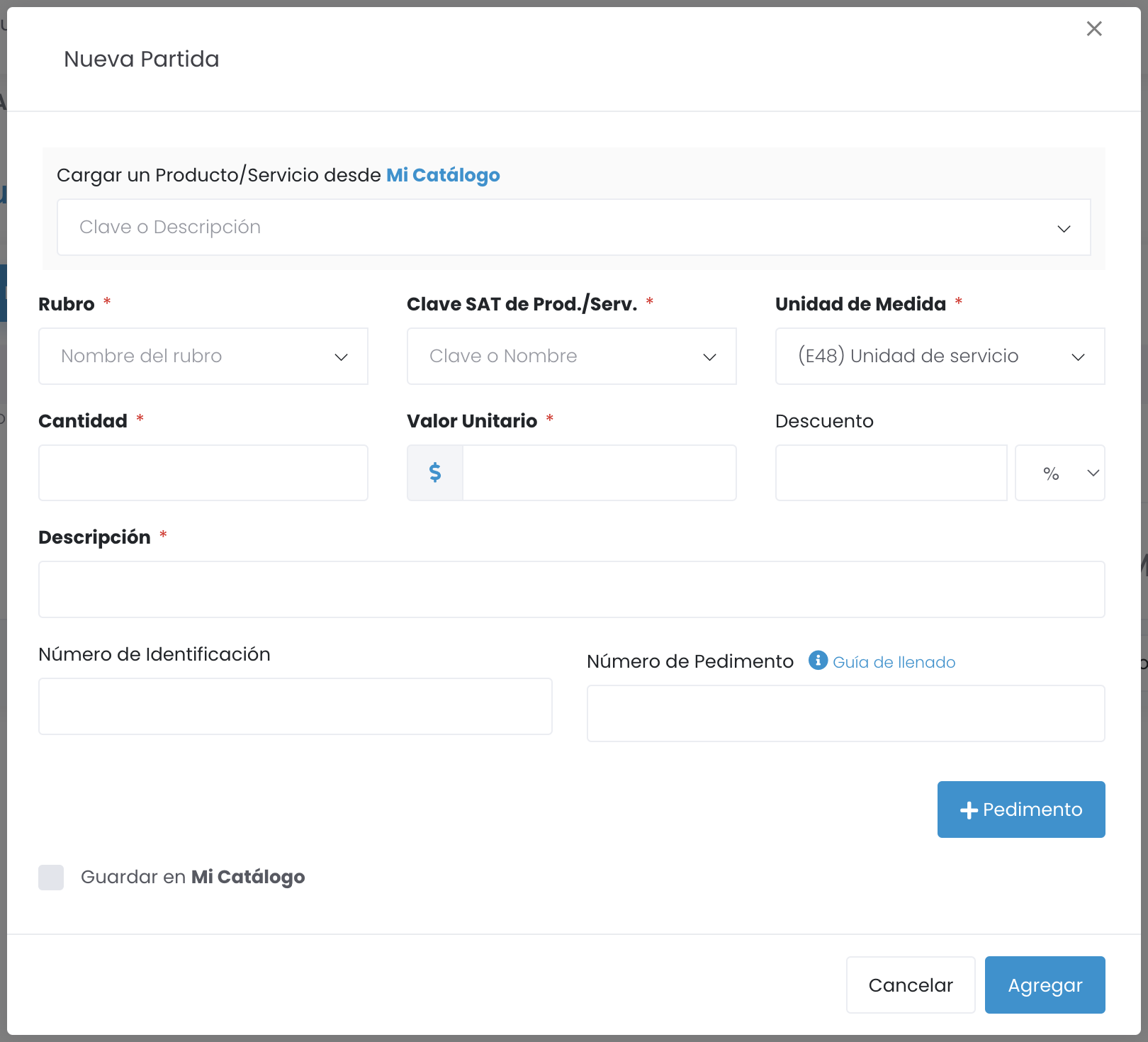This screenshot has width=1148, height=1042.
Task: Expand the Rubro dropdown
Action: (x=203, y=357)
